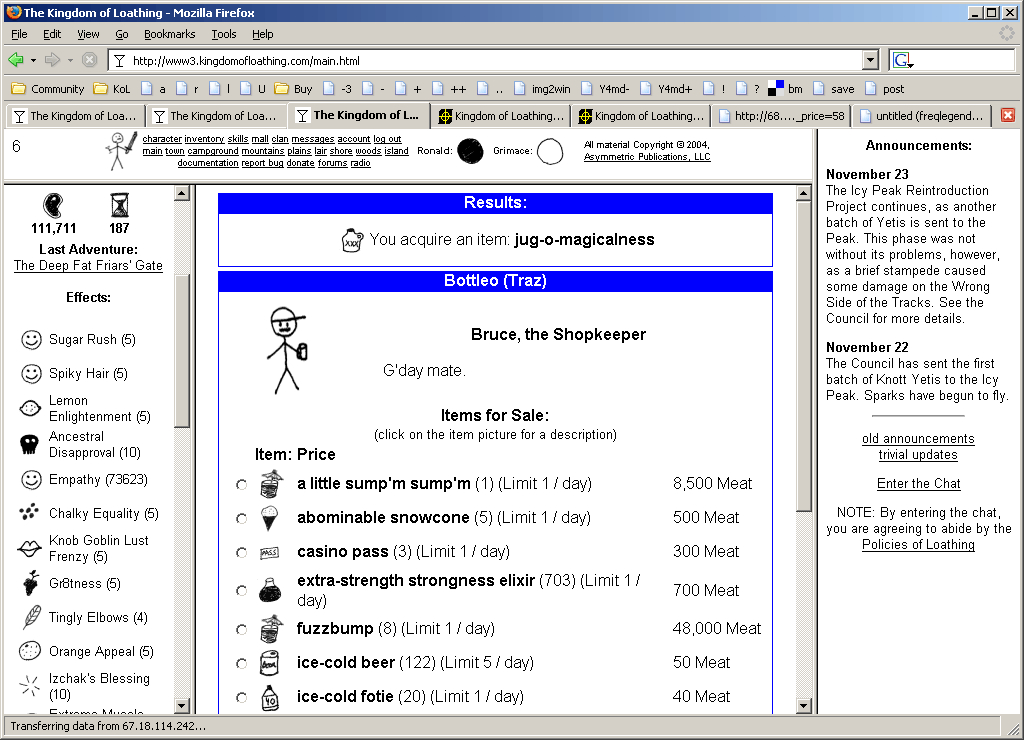The height and width of the screenshot is (740, 1024).
Task: Click the ice-cold fotie bottle picture
Action: pyautogui.click(x=270, y=697)
